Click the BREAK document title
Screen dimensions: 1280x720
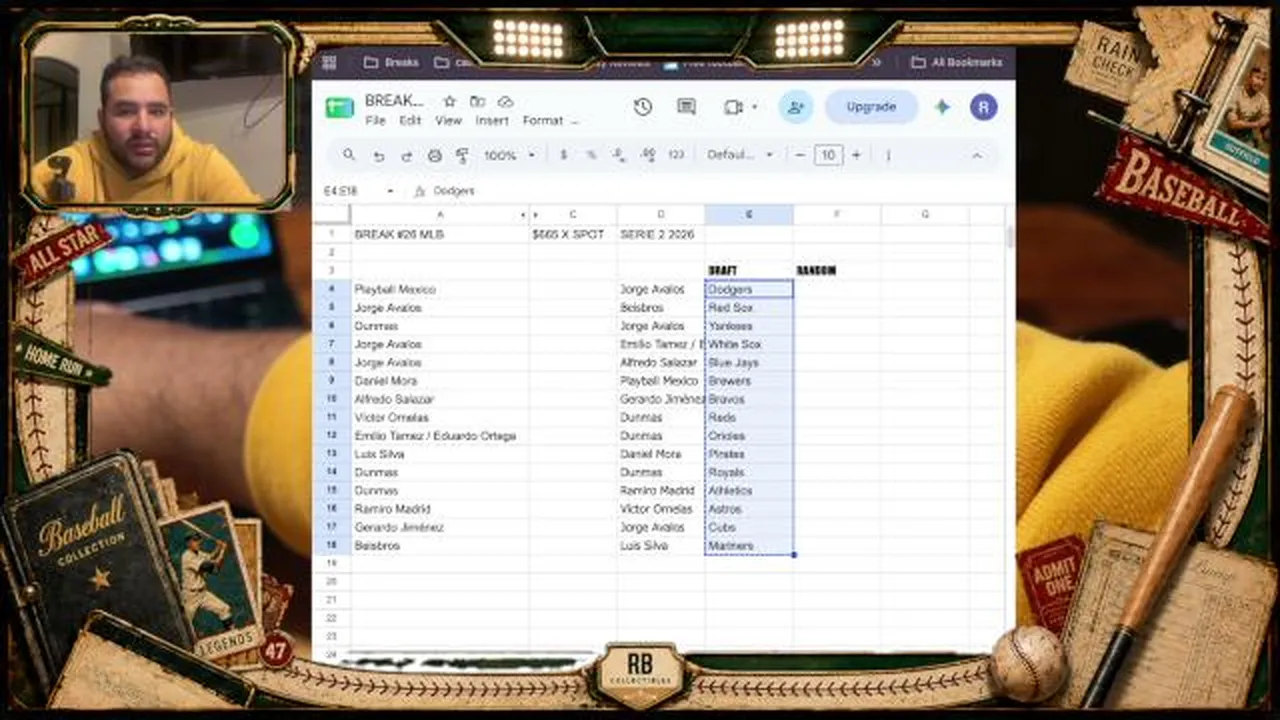coord(395,101)
